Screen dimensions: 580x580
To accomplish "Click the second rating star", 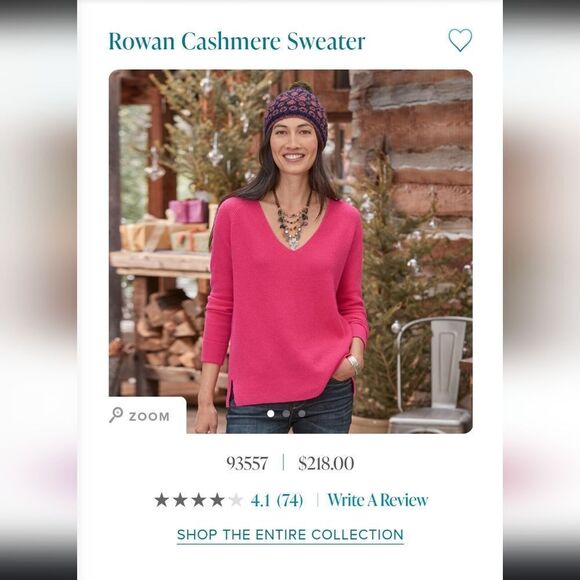I will click(x=180, y=500).
